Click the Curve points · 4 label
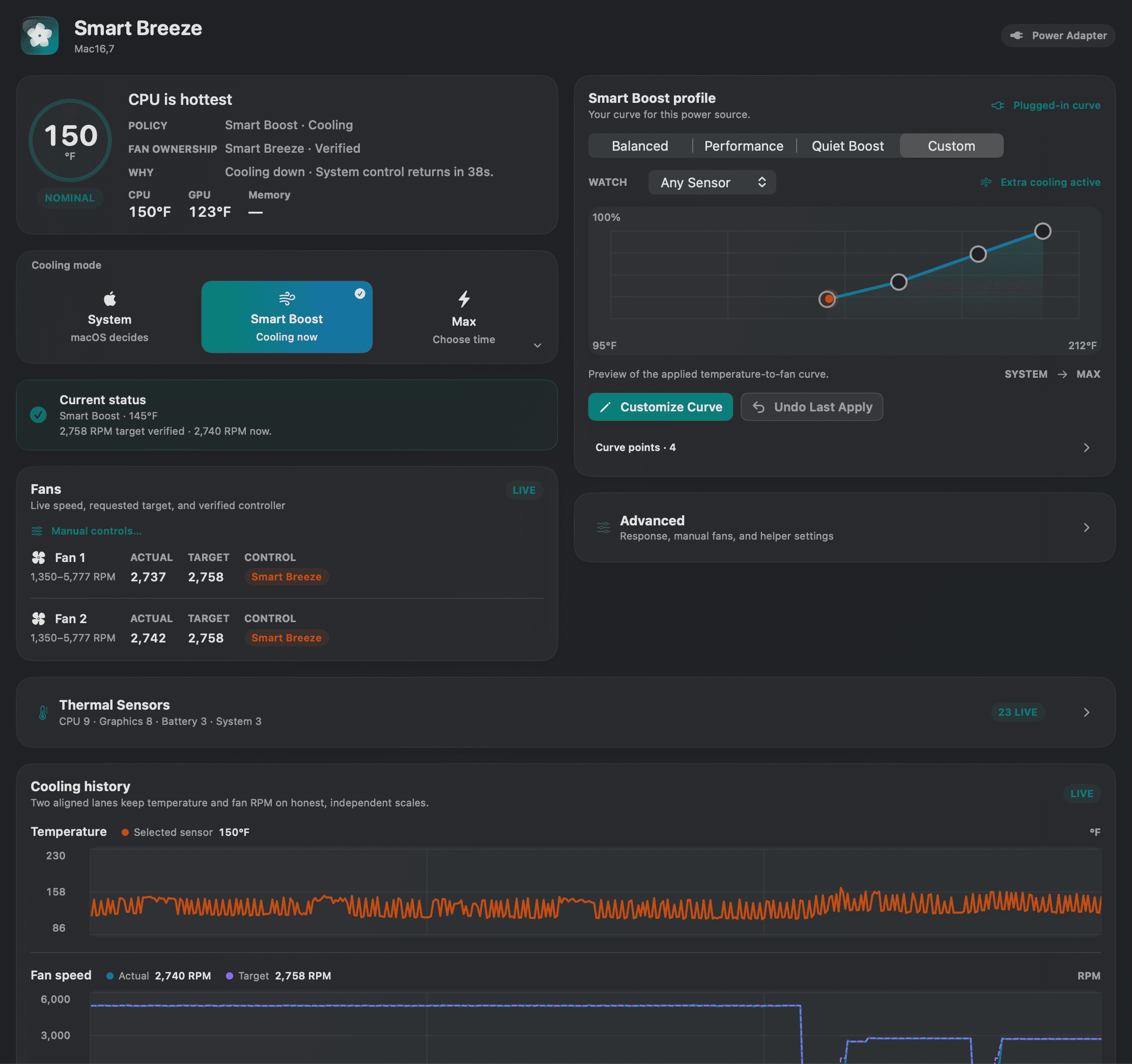The height and width of the screenshot is (1064, 1132). coord(635,447)
